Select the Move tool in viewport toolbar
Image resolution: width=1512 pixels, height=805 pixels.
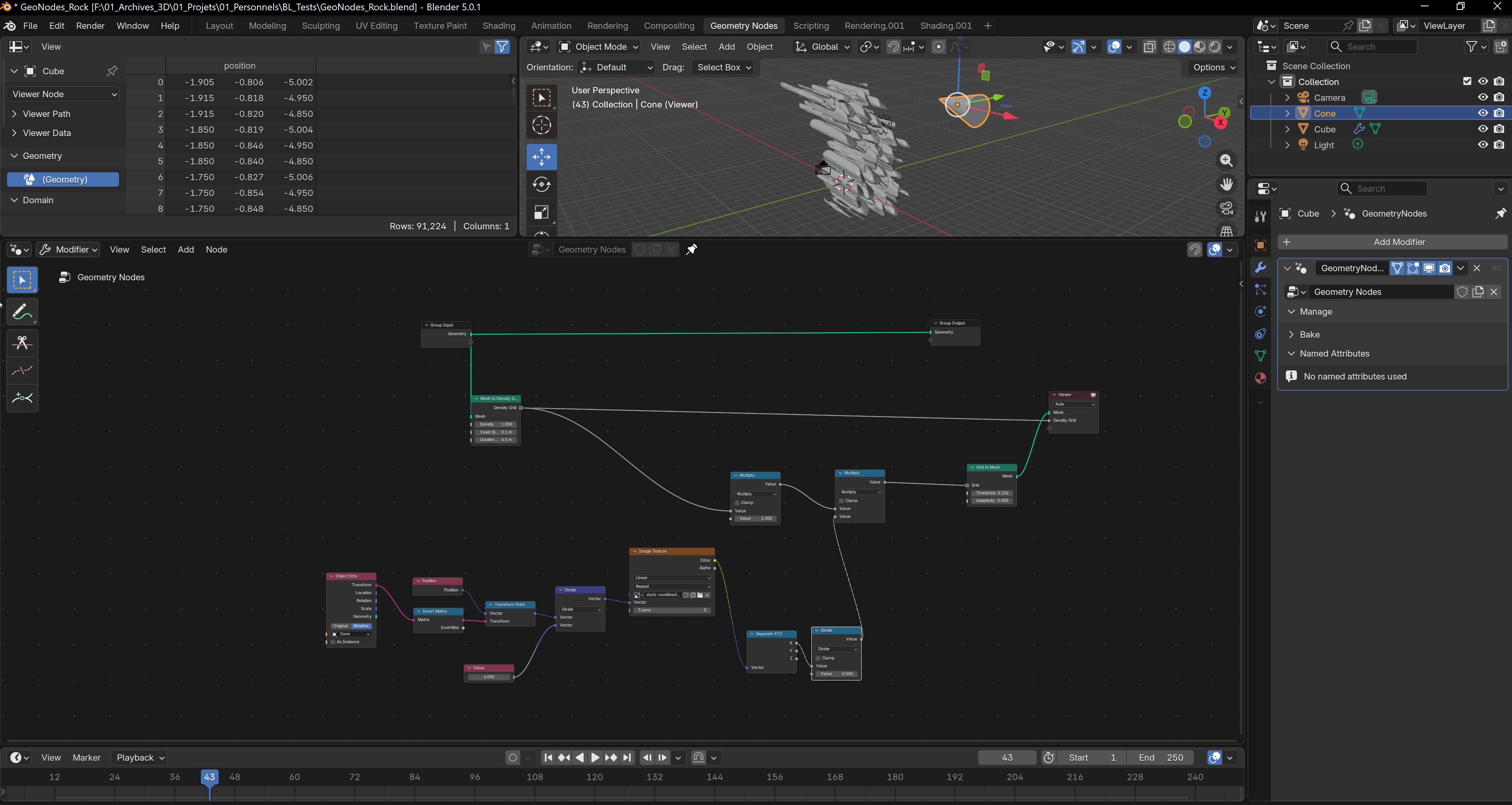click(x=541, y=157)
